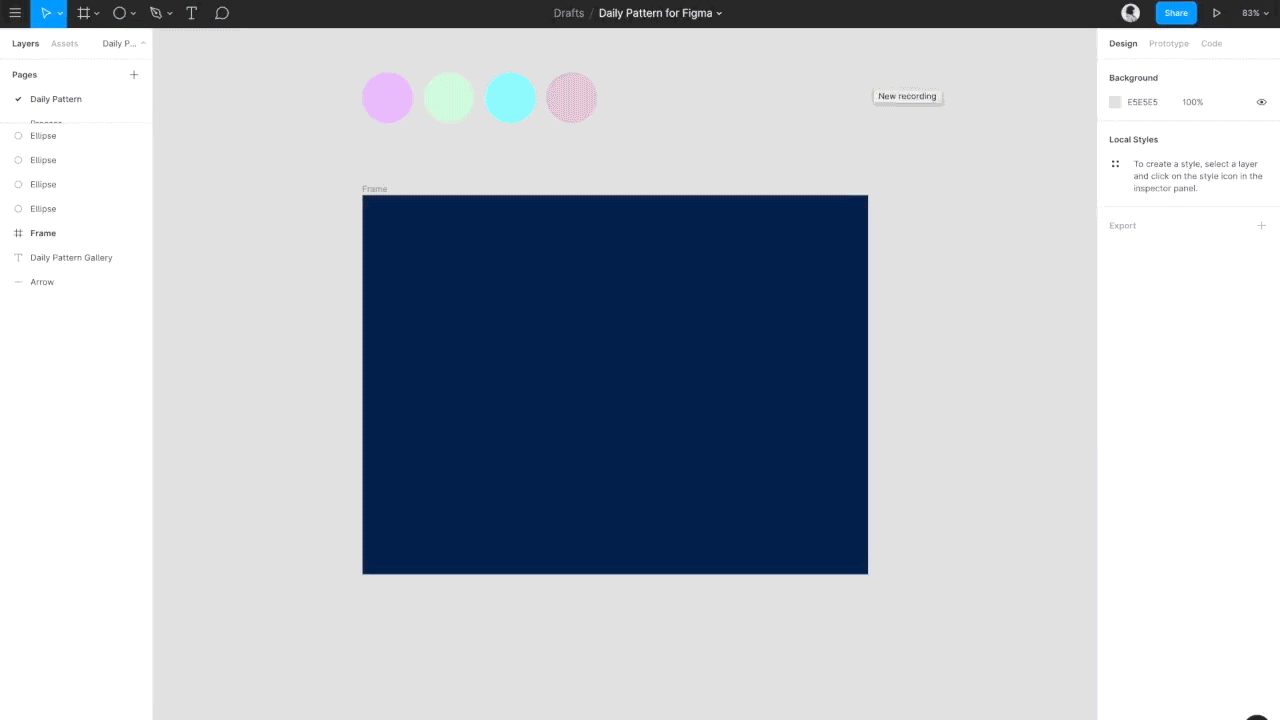The image size is (1280, 720).
Task: Click the Share button
Action: click(1176, 13)
